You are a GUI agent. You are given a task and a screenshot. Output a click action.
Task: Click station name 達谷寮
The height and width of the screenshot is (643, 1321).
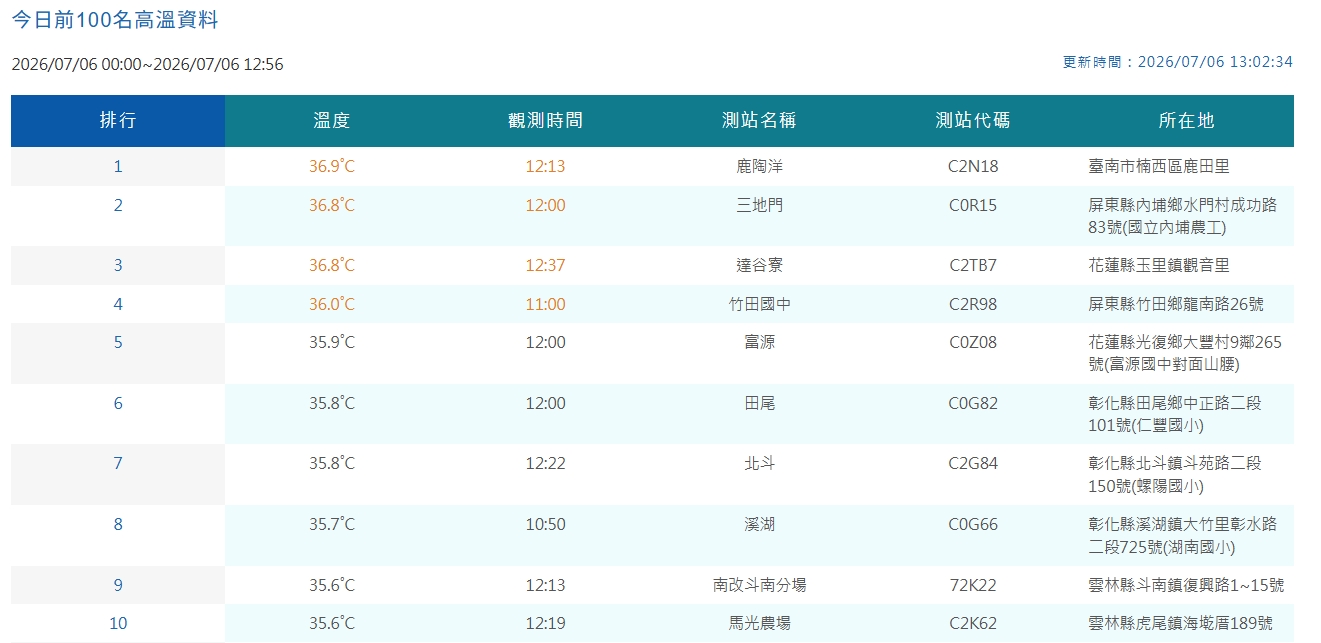pos(759,265)
